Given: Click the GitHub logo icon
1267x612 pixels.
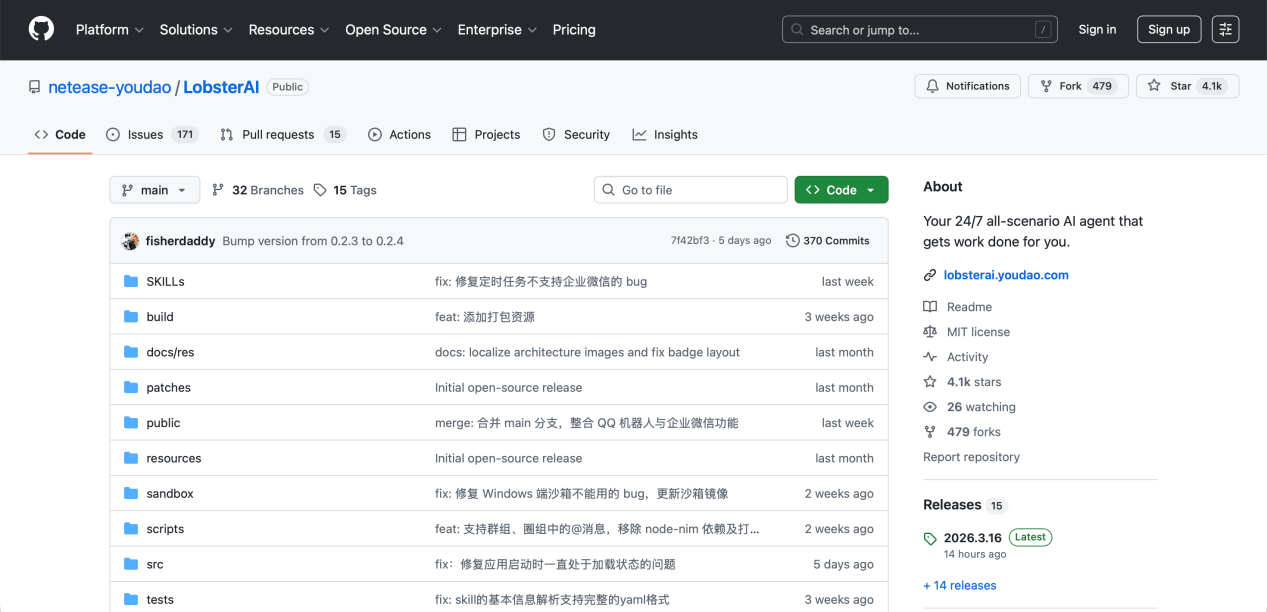Looking at the screenshot, I should point(41,30).
